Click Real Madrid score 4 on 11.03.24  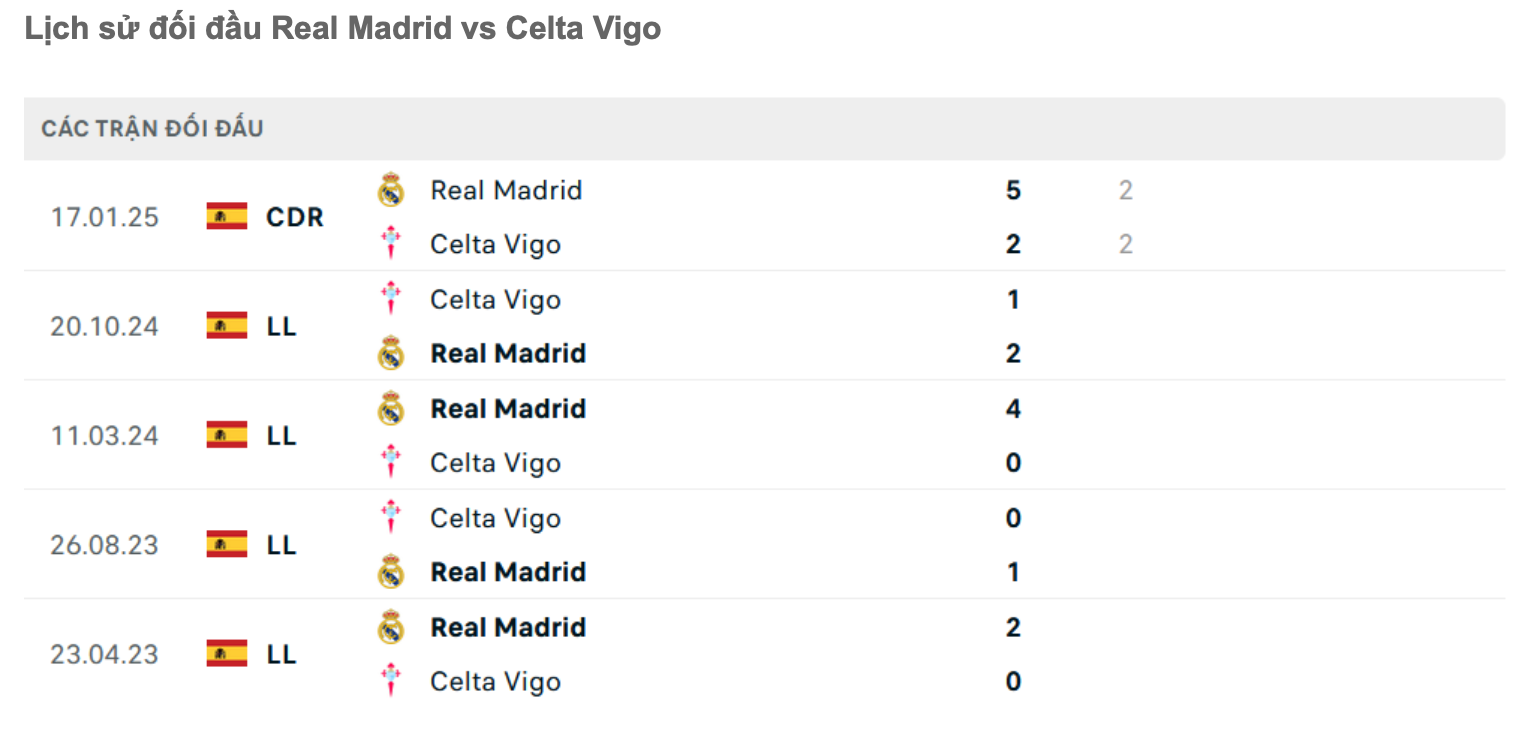click(1013, 408)
